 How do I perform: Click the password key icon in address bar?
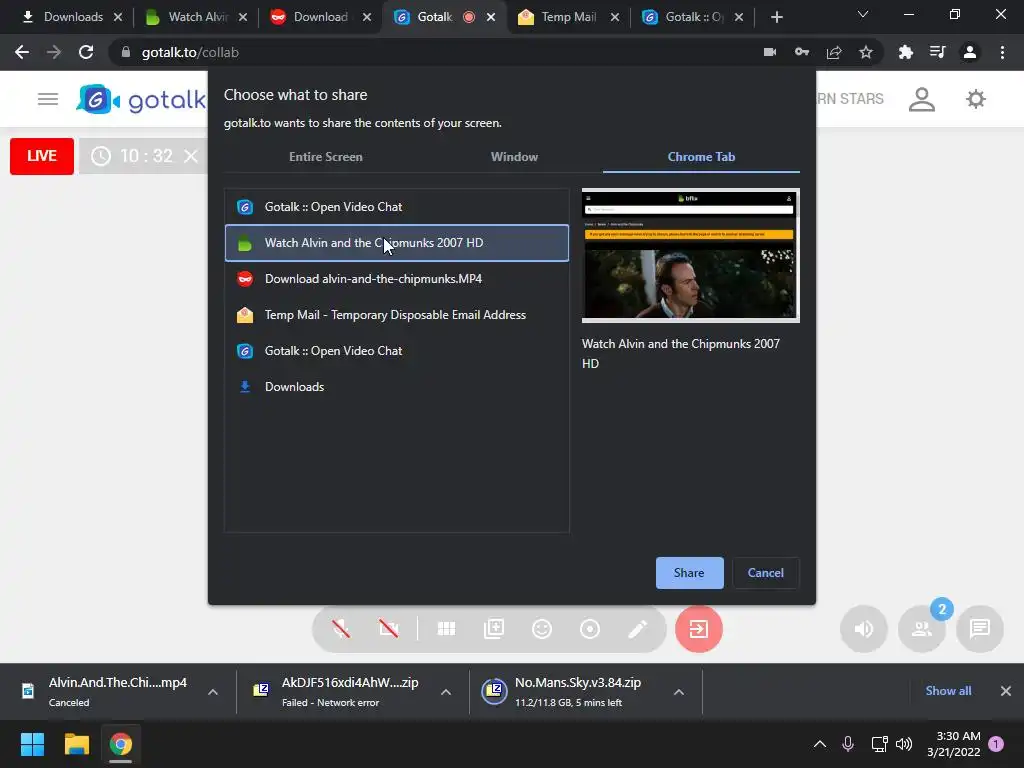tap(802, 52)
